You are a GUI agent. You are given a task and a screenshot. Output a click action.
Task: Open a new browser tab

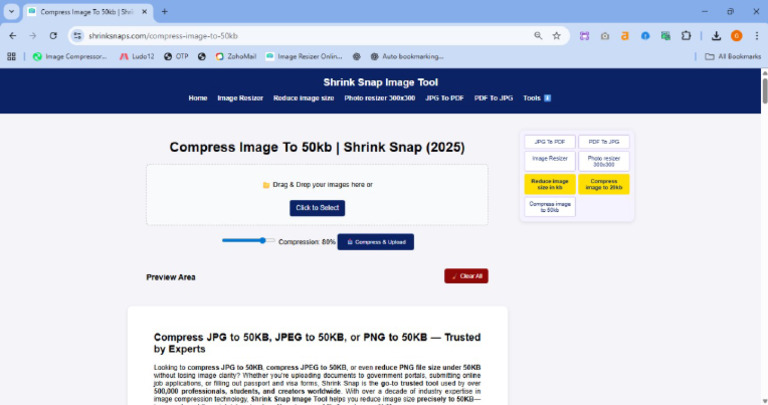pos(165,12)
